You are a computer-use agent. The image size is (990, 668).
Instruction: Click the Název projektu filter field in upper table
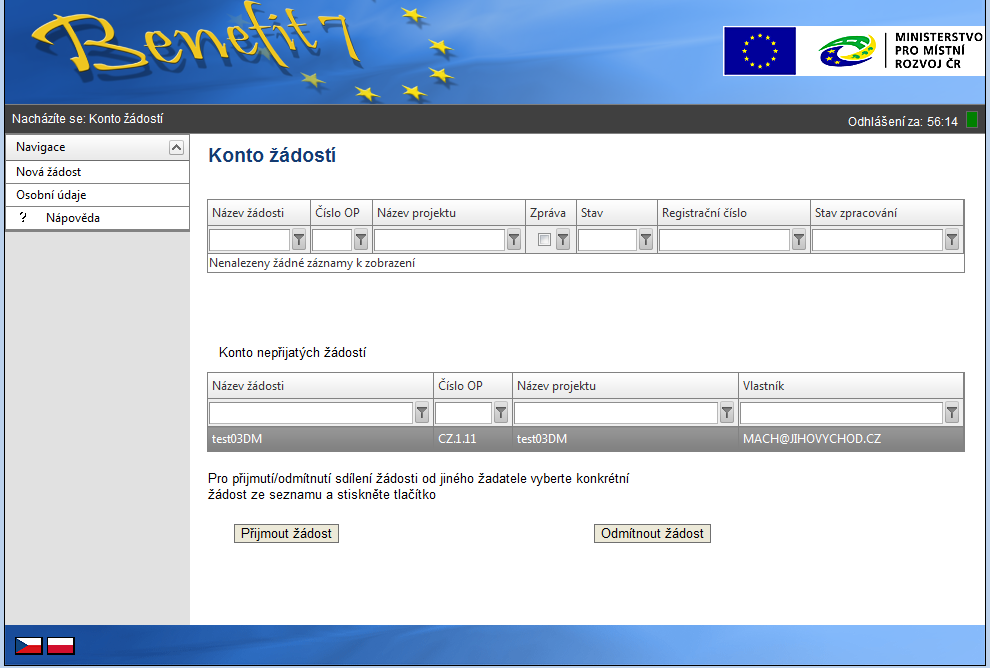click(x=439, y=240)
